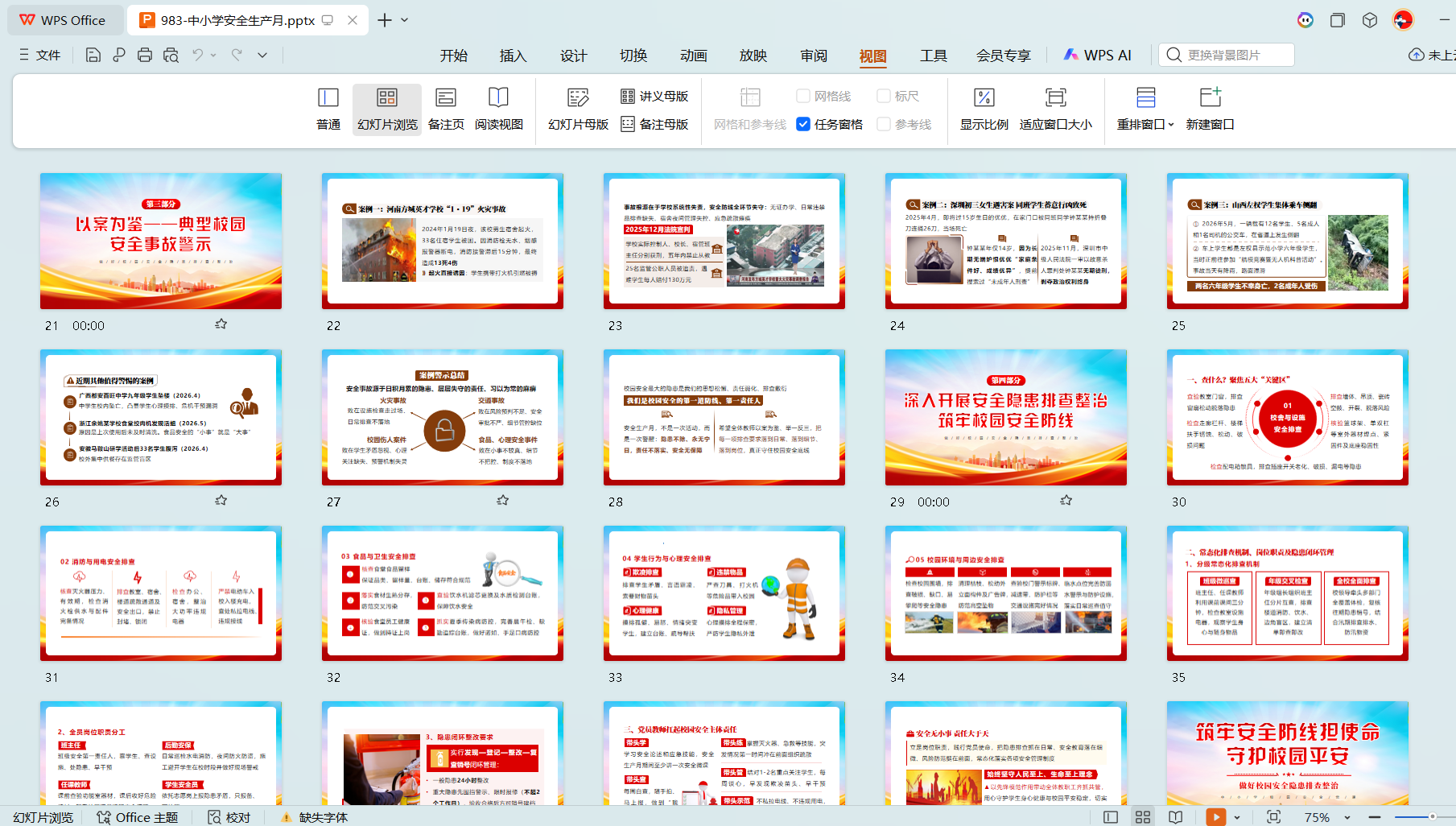The height and width of the screenshot is (826, 1456).
Task: Click Office 主题 theme button in status bar
Action: (x=137, y=817)
